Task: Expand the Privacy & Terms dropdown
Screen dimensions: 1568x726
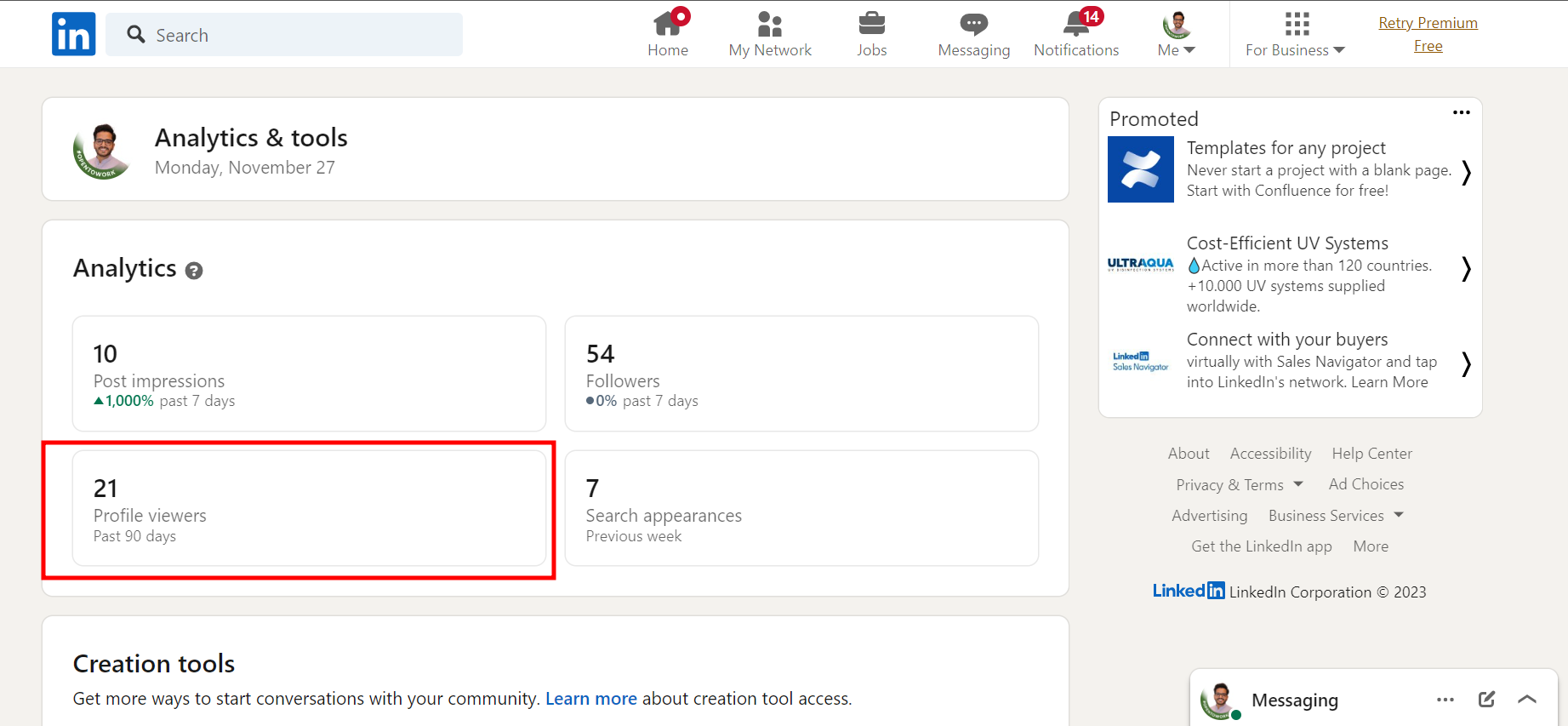Action: (x=1297, y=483)
